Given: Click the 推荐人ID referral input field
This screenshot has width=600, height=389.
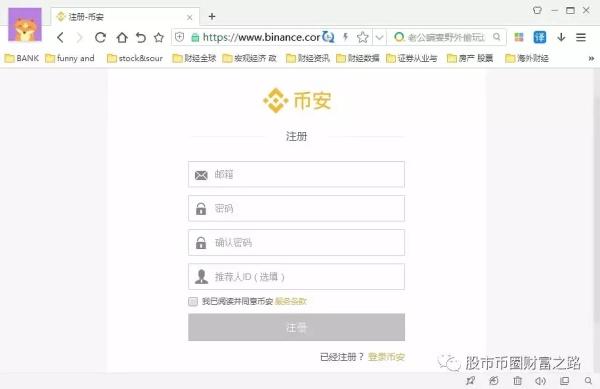Looking at the screenshot, I should 296,277.
